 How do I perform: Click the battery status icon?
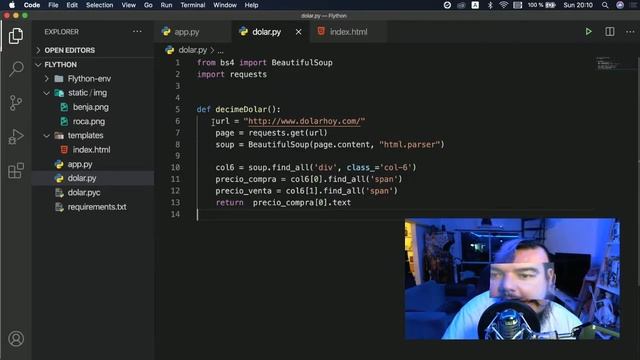[x=550, y=5]
